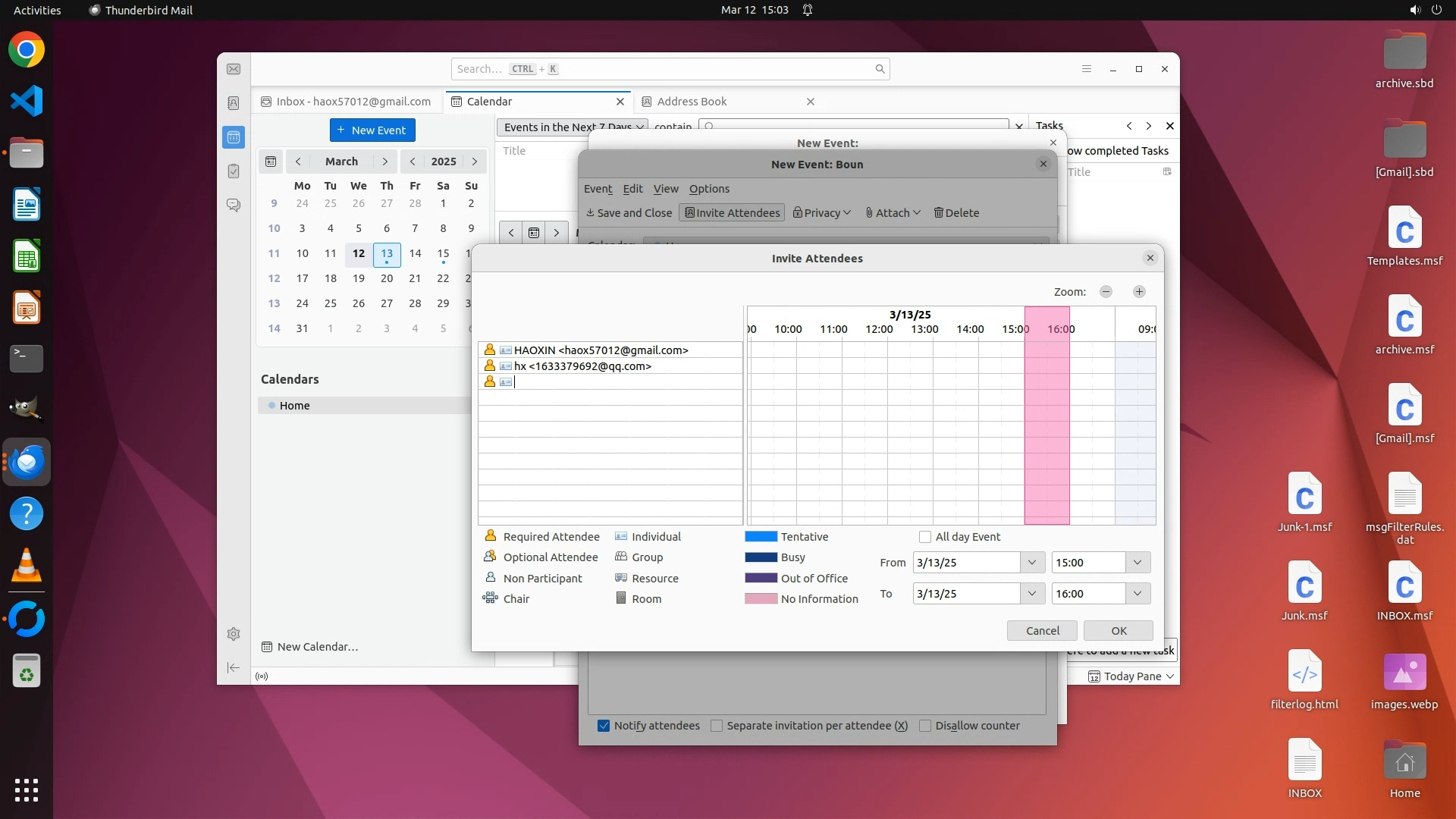Expand the From date dropdown

1031,563
